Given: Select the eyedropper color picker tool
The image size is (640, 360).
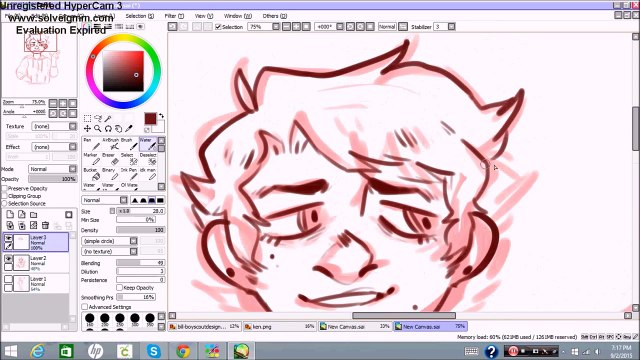Looking at the screenshot, I should tap(129, 129).
